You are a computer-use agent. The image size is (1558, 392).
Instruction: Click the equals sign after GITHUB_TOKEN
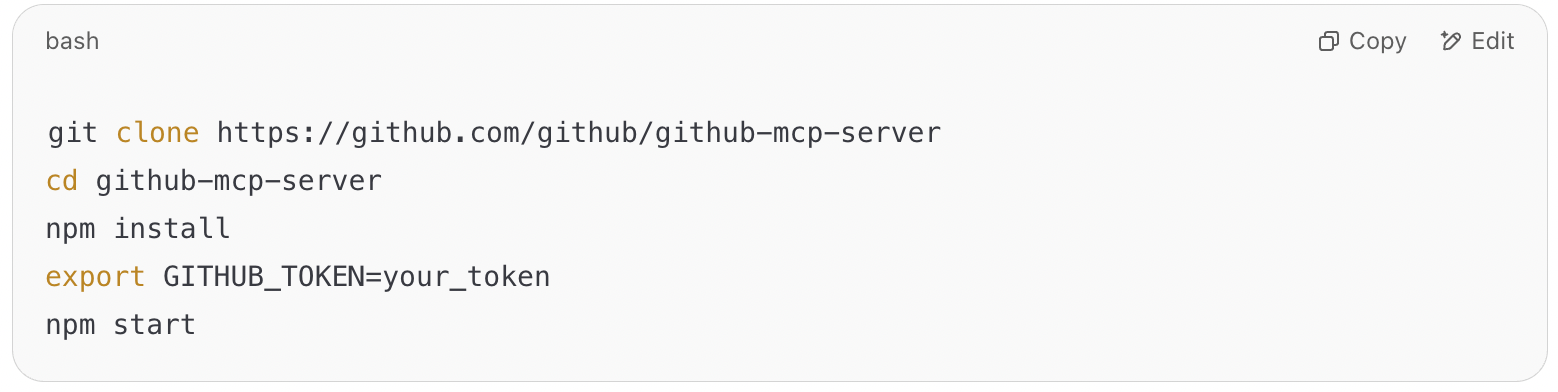click(373, 277)
